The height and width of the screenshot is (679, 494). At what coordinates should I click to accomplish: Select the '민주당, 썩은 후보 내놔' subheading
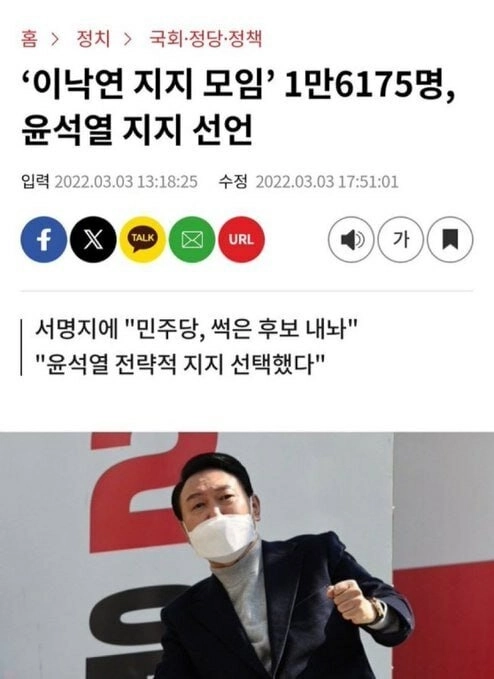[x=196, y=330]
